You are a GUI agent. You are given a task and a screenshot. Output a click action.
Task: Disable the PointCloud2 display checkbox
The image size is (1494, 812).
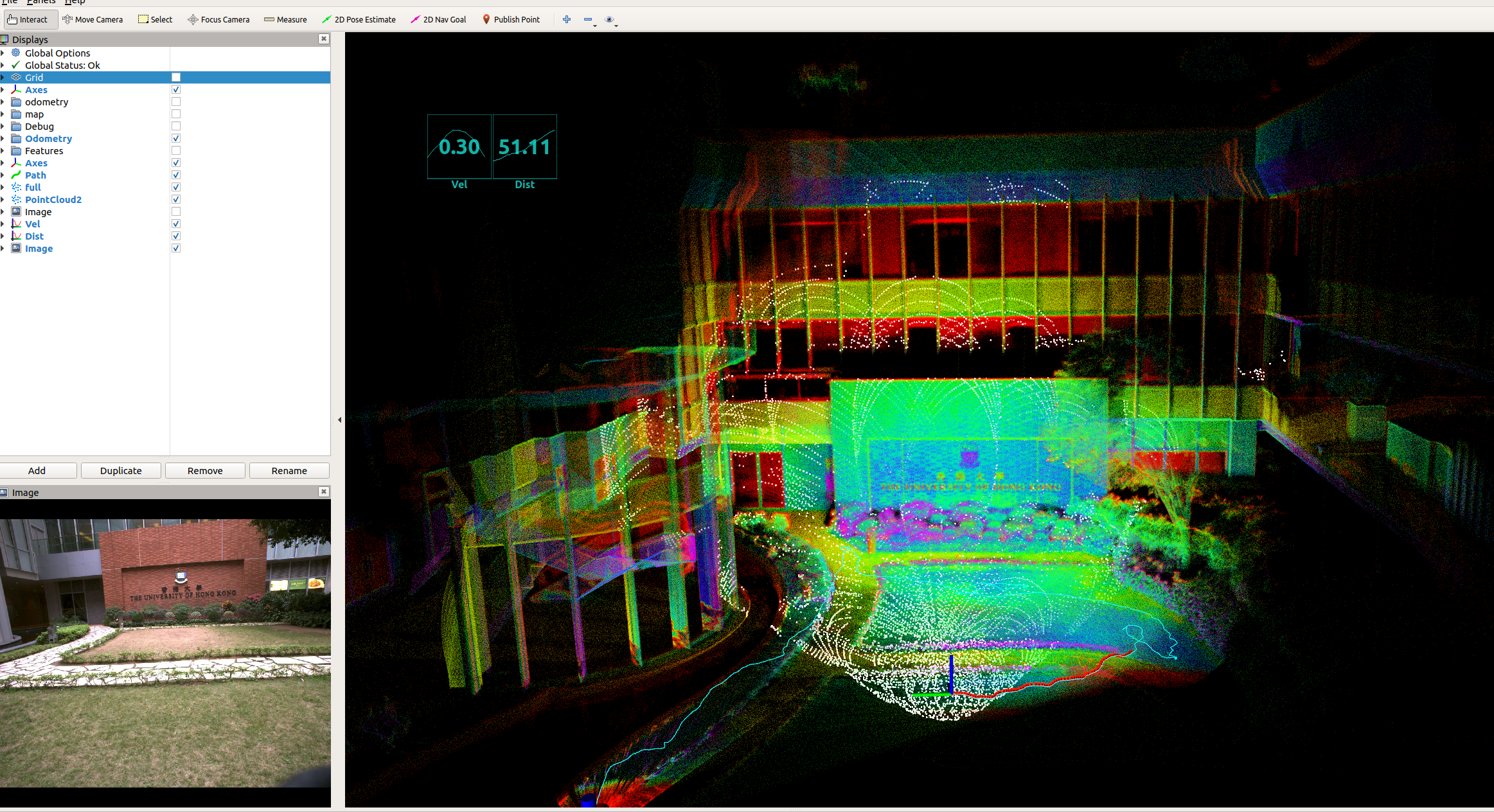coord(176,200)
